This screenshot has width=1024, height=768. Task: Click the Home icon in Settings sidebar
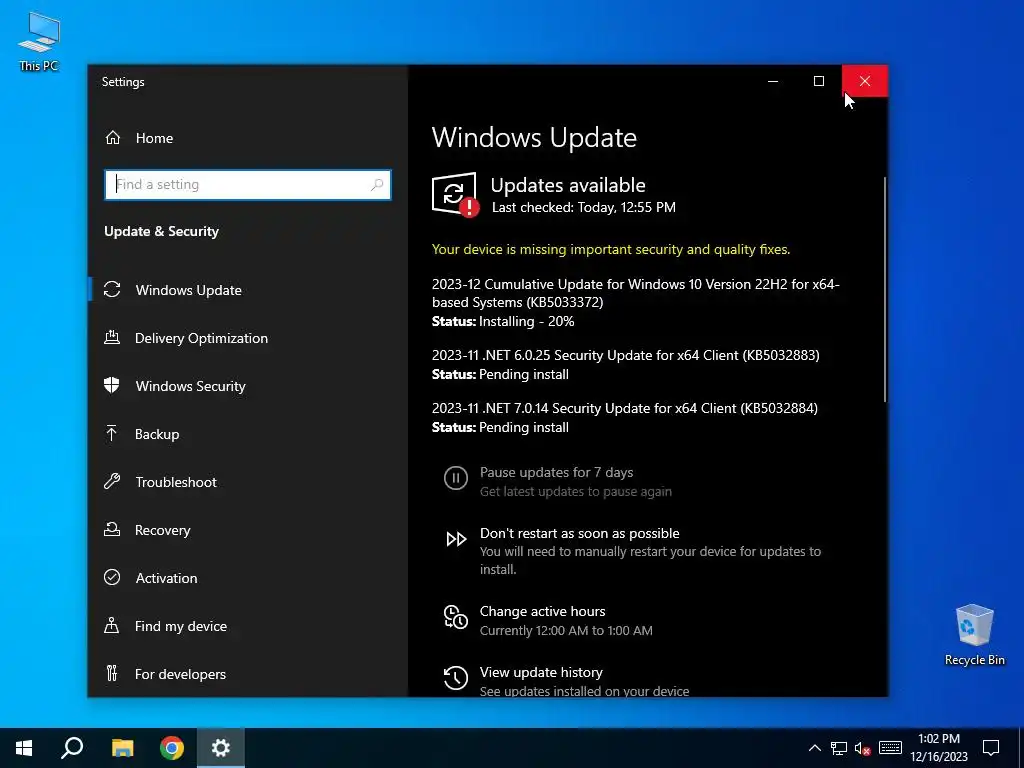113,138
